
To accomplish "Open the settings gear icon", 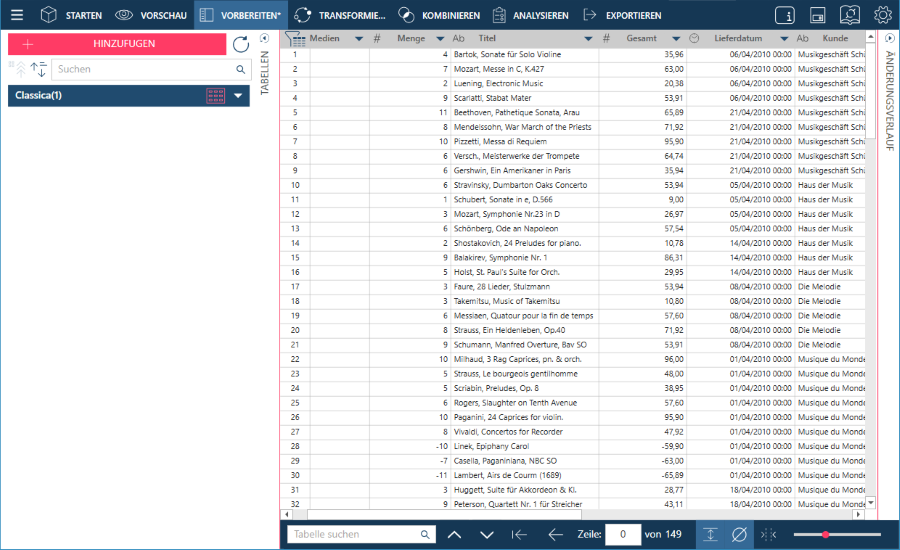I will pyautogui.click(x=882, y=15).
